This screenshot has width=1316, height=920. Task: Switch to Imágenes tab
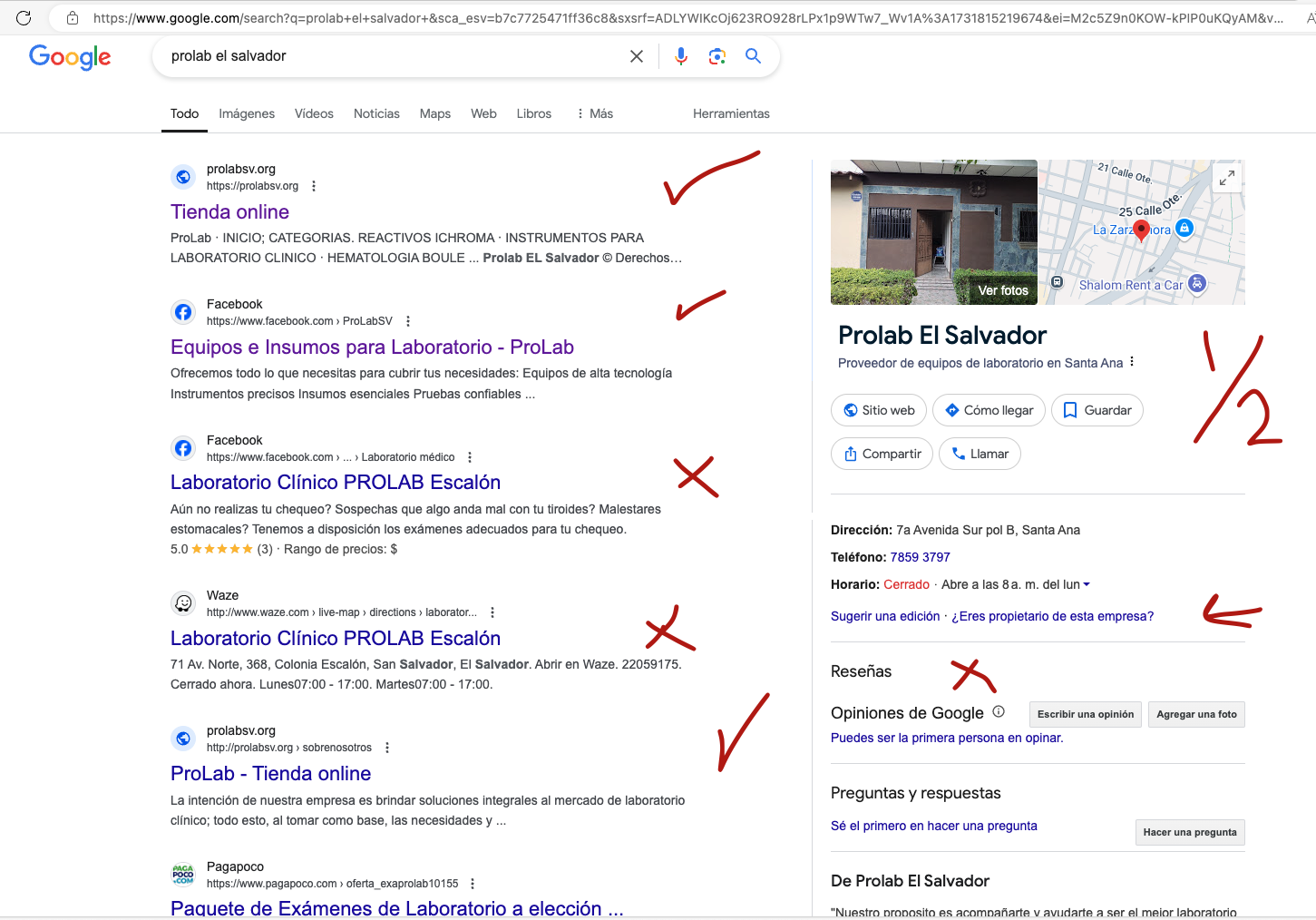[x=247, y=113]
